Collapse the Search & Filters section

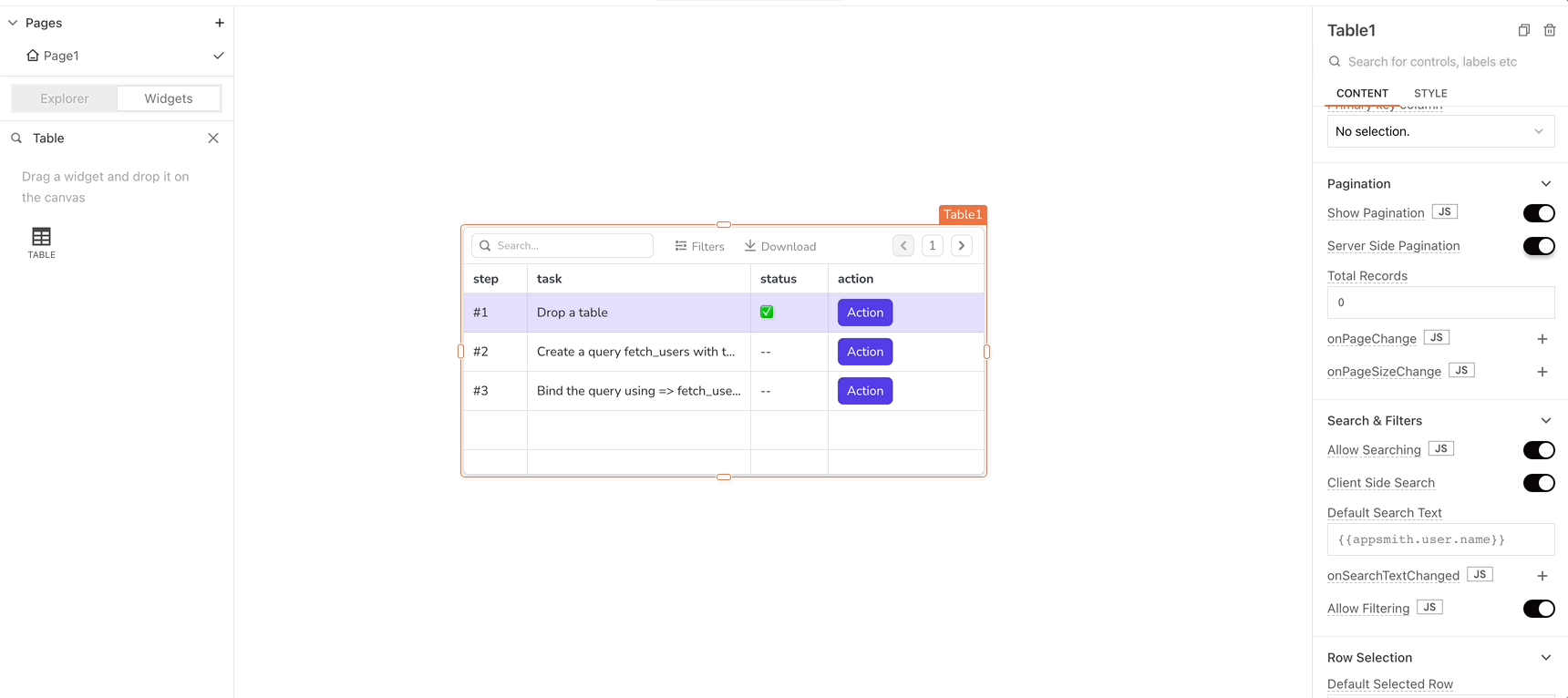pyautogui.click(x=1546, y=421)
